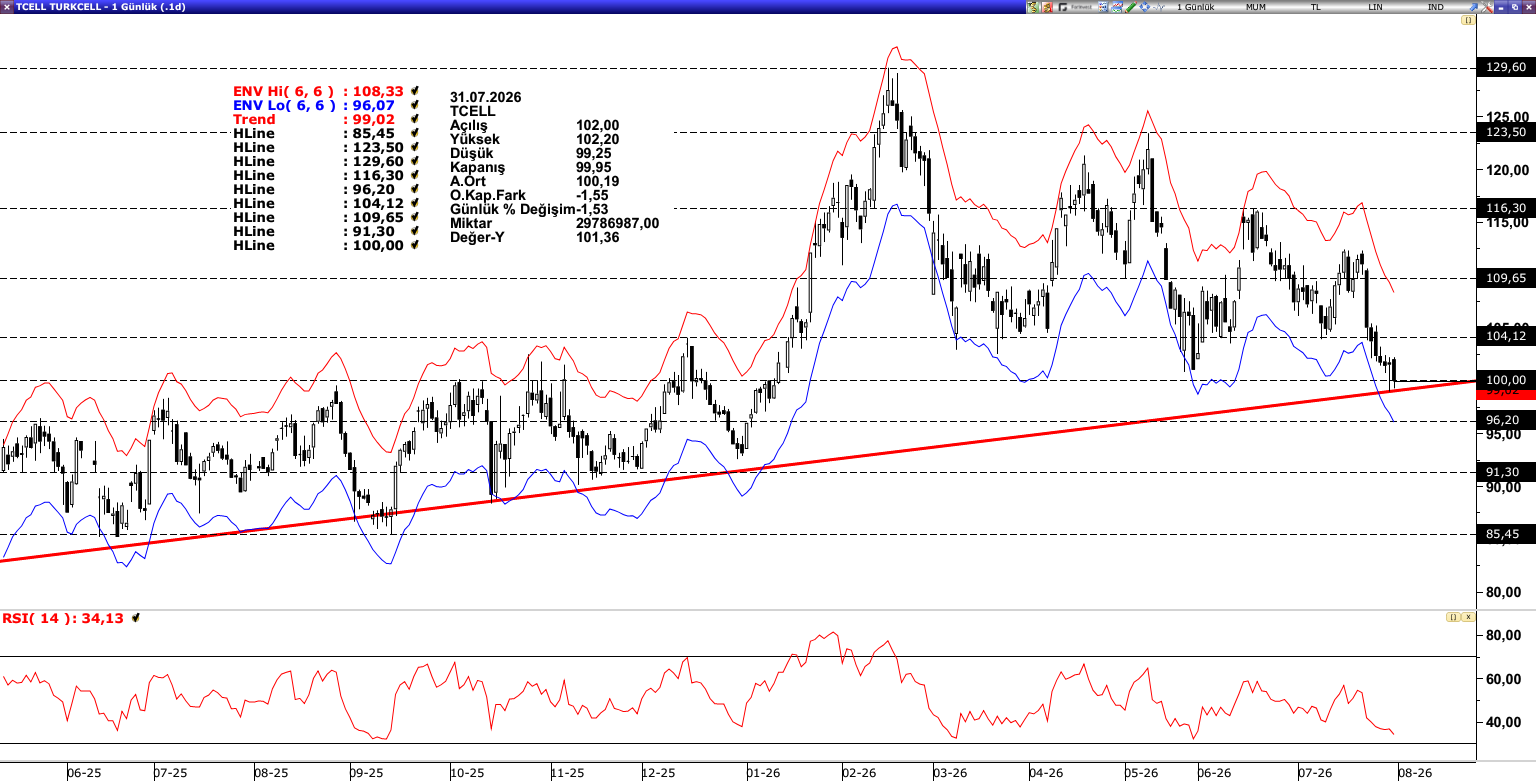Click the 'RSI( 14 ): 34,13' label

point(63,618)
